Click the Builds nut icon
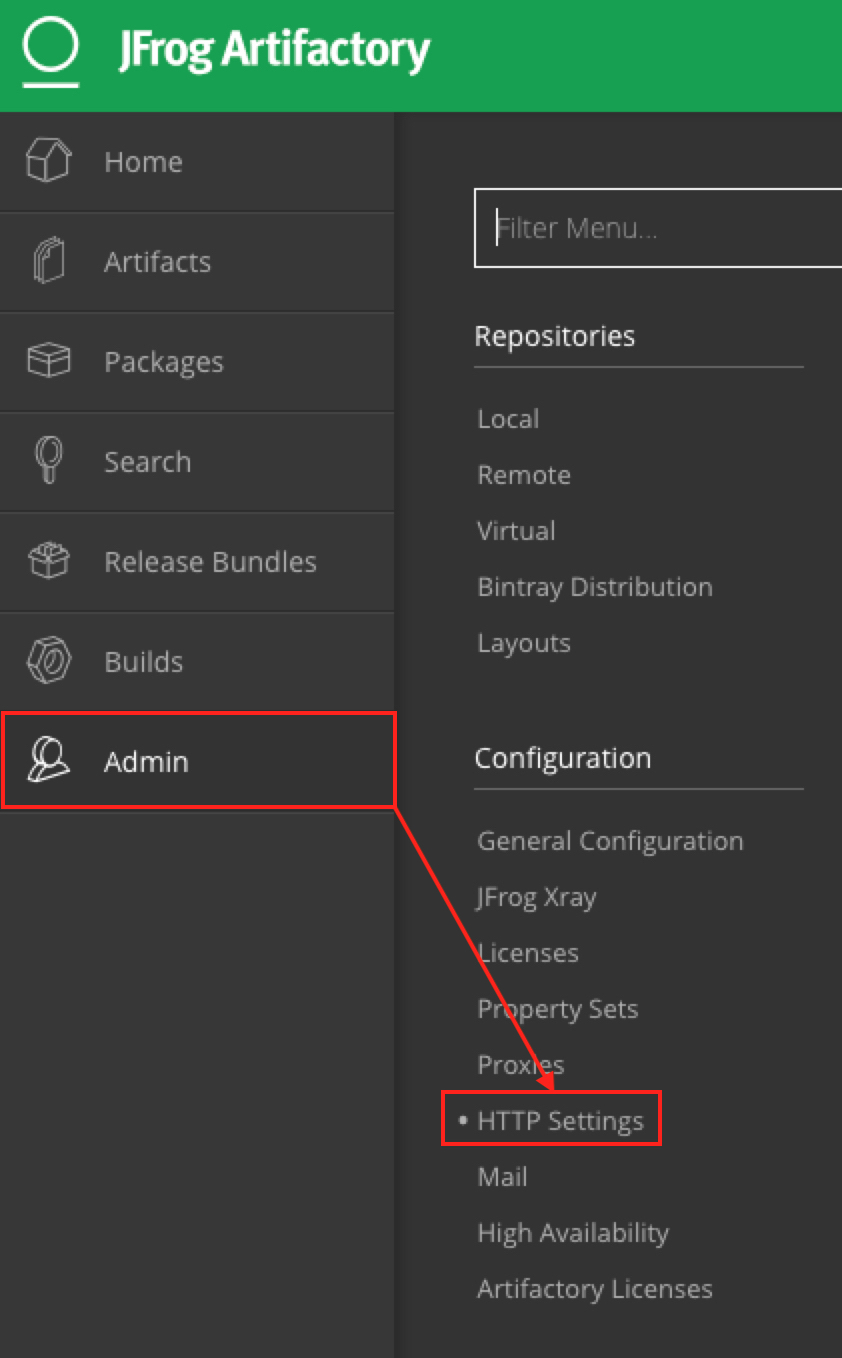 pyautogui.click(x=48, y=661)
